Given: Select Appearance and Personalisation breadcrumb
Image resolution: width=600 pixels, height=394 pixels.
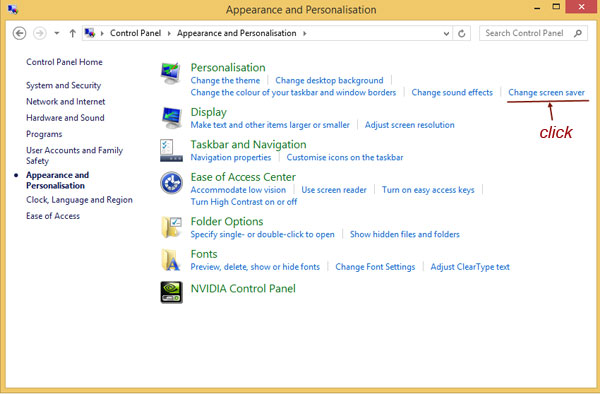Looking at the screenshot, I should click(x=236, y=33).
